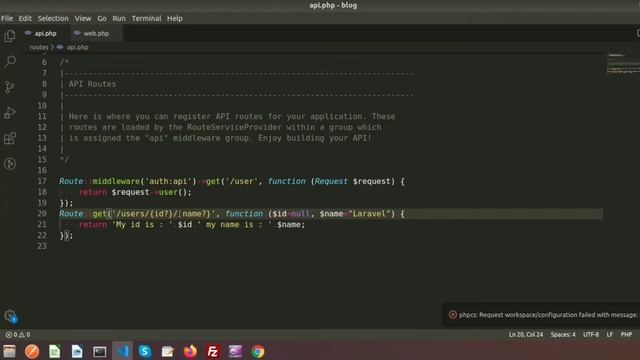Click the word 'middleware' on line 17
This screenshot has width=640, height=360.
(116, 181)
